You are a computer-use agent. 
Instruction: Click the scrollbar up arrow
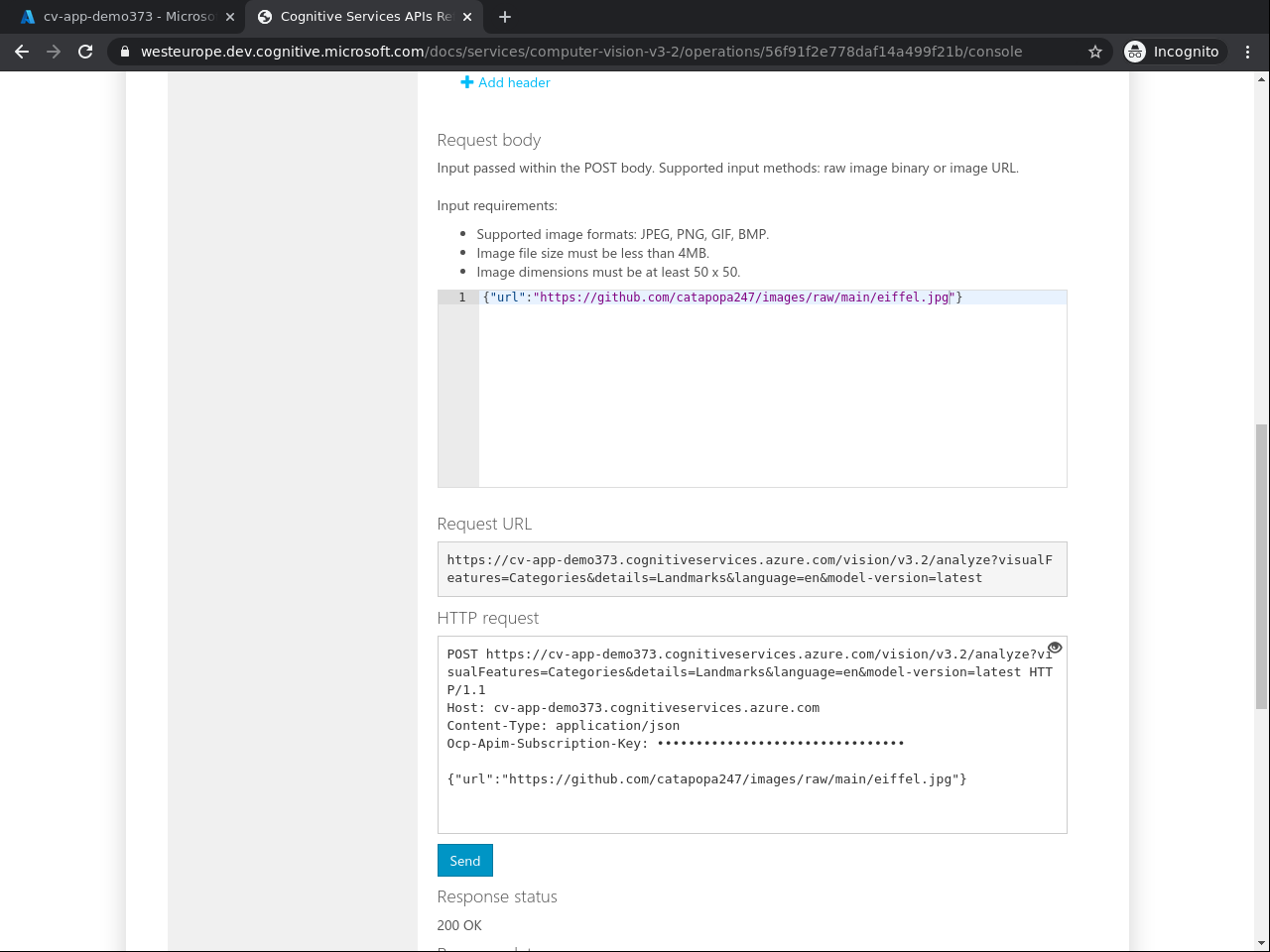tap(1261, 78)
